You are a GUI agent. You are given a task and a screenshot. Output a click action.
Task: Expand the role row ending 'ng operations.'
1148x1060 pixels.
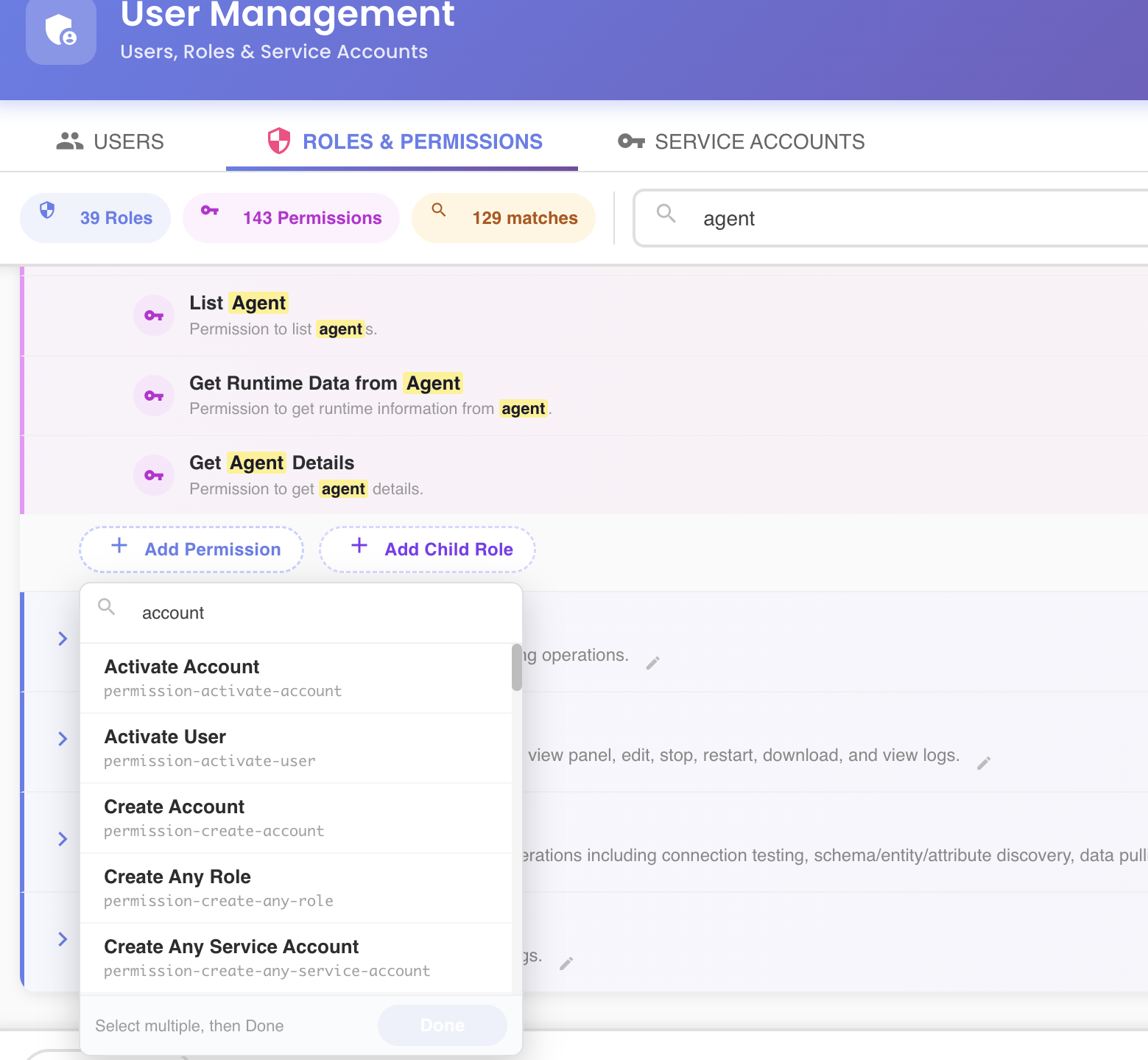tap(63, 639)
